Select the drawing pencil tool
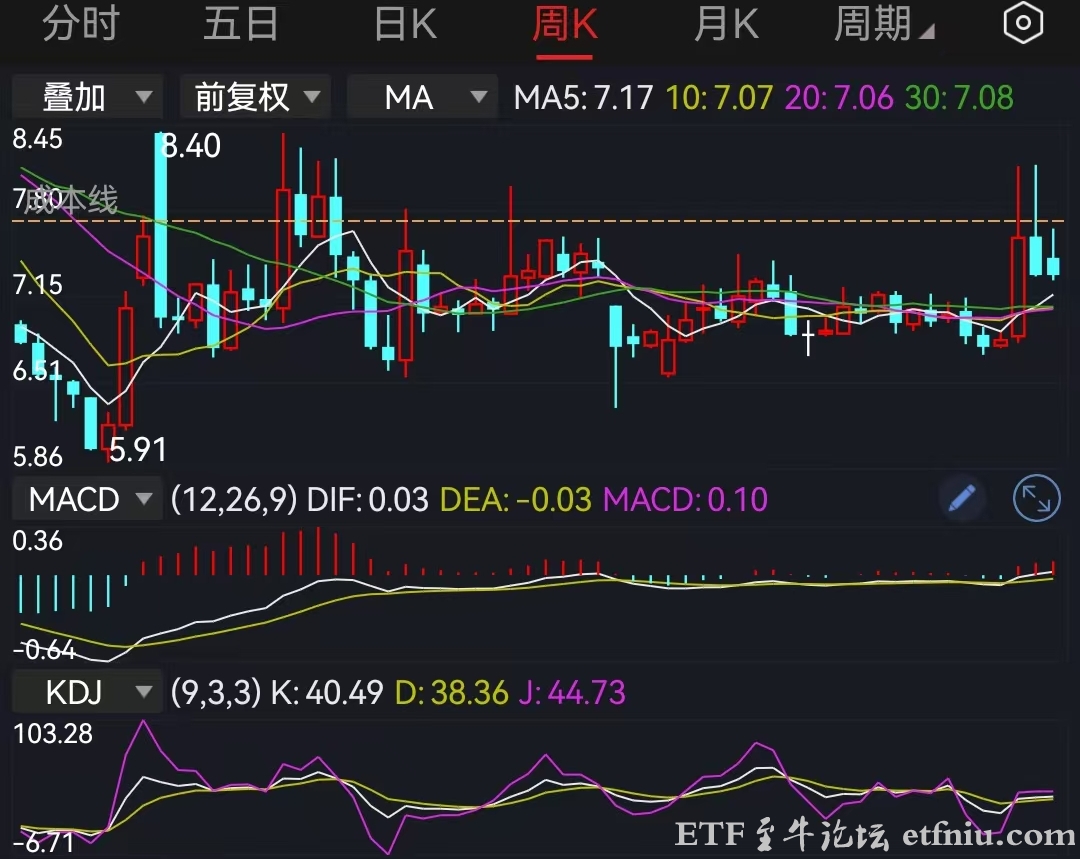Screen dimensions: 1080x859 click(x=961, y=497)
